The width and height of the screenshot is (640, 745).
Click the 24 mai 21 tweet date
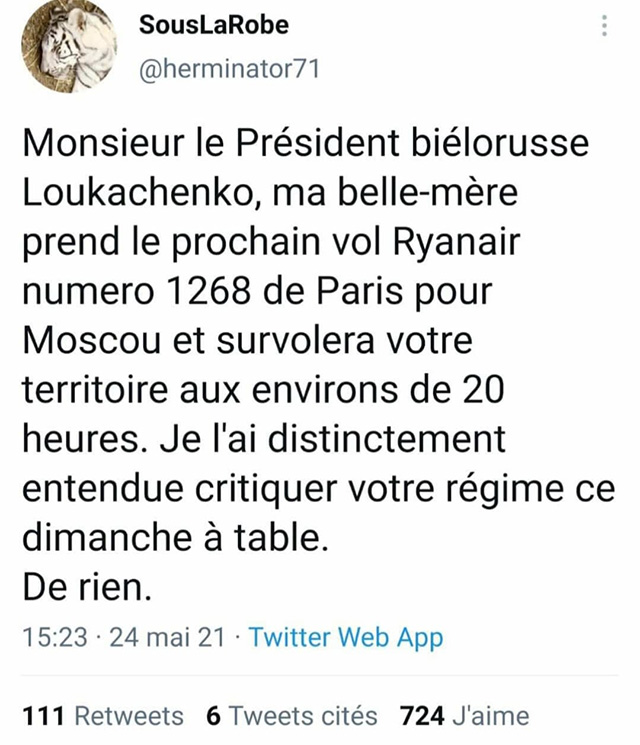coord(167,637)
